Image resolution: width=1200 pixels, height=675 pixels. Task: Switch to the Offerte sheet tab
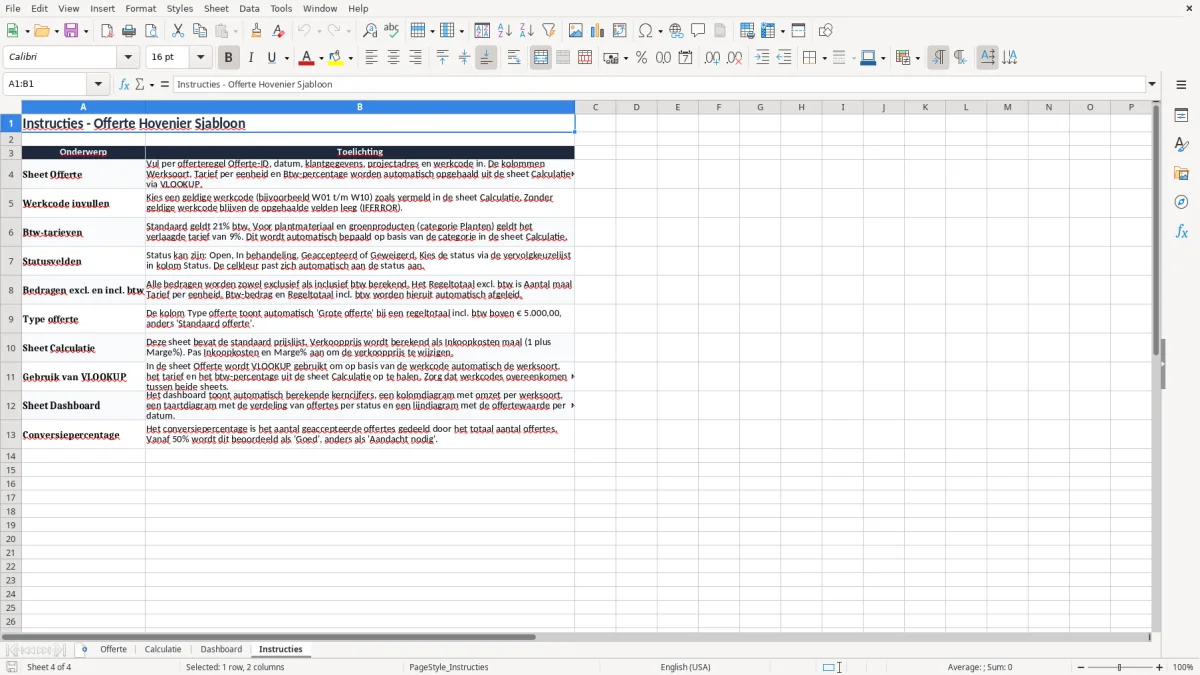coord(114,650)
